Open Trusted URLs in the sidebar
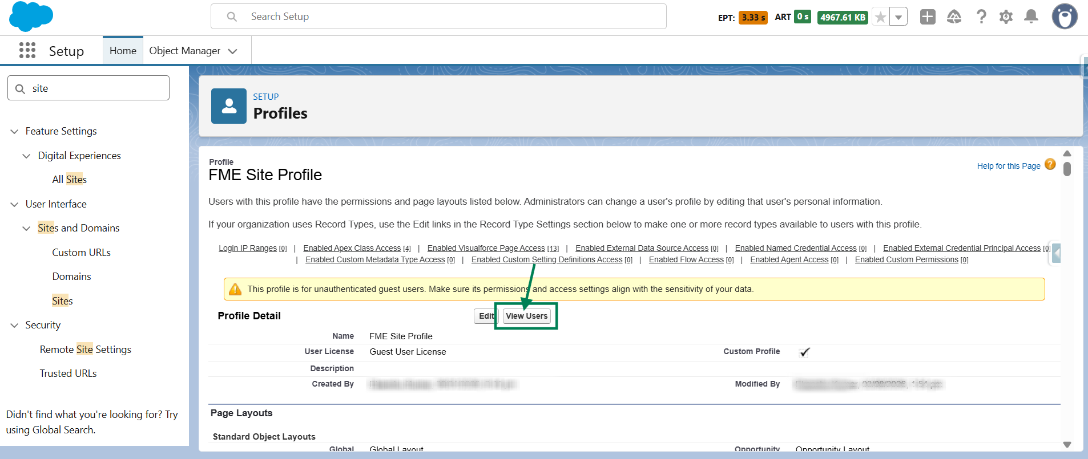Image resolution: width=1088 pixels, height=459 pixels. click(68, 373)
